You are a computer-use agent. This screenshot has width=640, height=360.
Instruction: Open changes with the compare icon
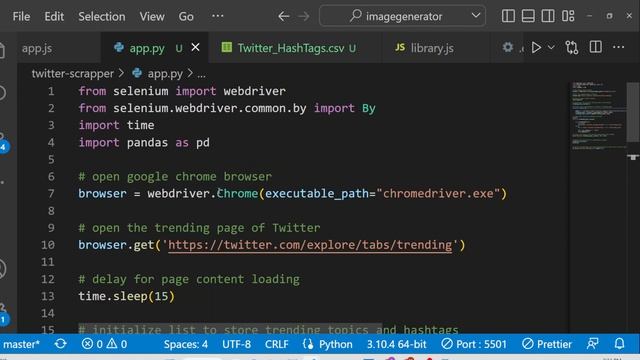(571, 48)
